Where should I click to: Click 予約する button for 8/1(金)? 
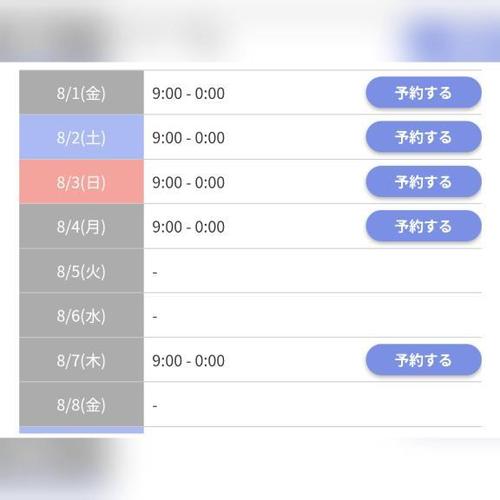pyautogui.click(x=423, y=92)
